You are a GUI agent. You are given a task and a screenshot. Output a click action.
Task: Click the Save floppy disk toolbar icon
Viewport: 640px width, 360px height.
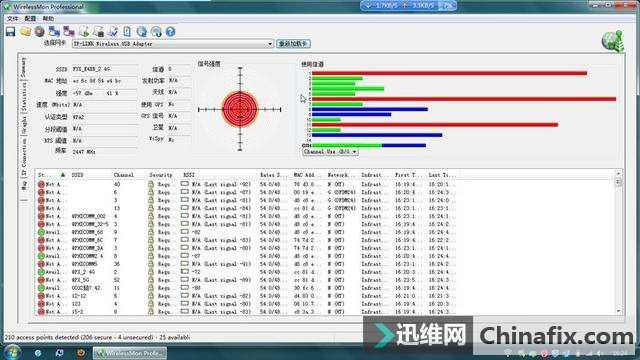tap(11, 31)
